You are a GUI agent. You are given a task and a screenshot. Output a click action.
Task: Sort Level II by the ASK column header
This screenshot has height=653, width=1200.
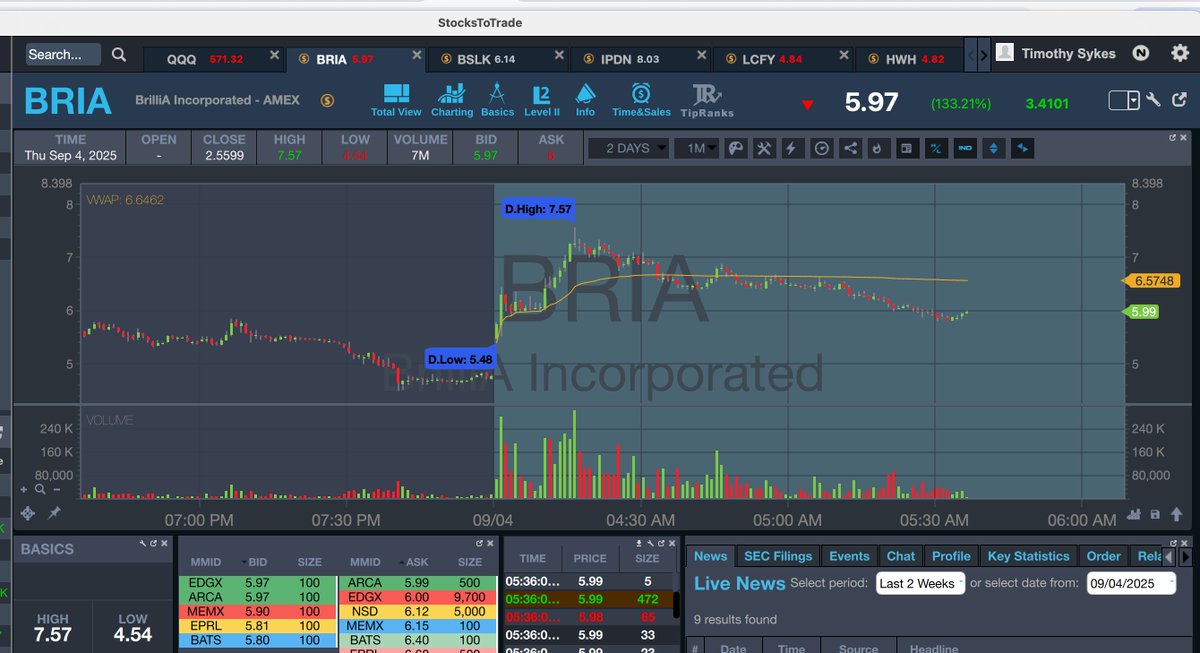[416, 562]
